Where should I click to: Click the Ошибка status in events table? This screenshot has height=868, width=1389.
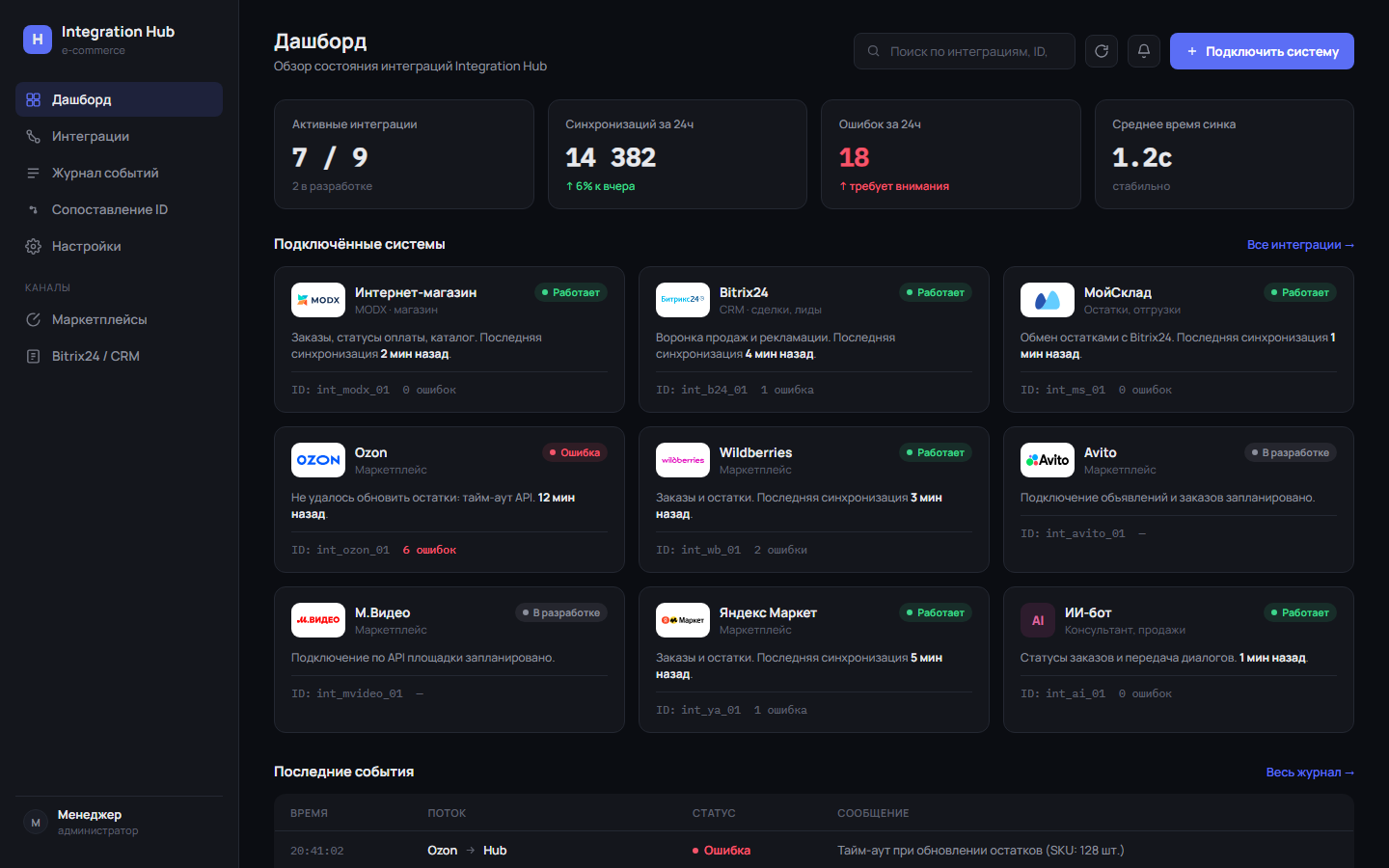click(x=722, y=851)
